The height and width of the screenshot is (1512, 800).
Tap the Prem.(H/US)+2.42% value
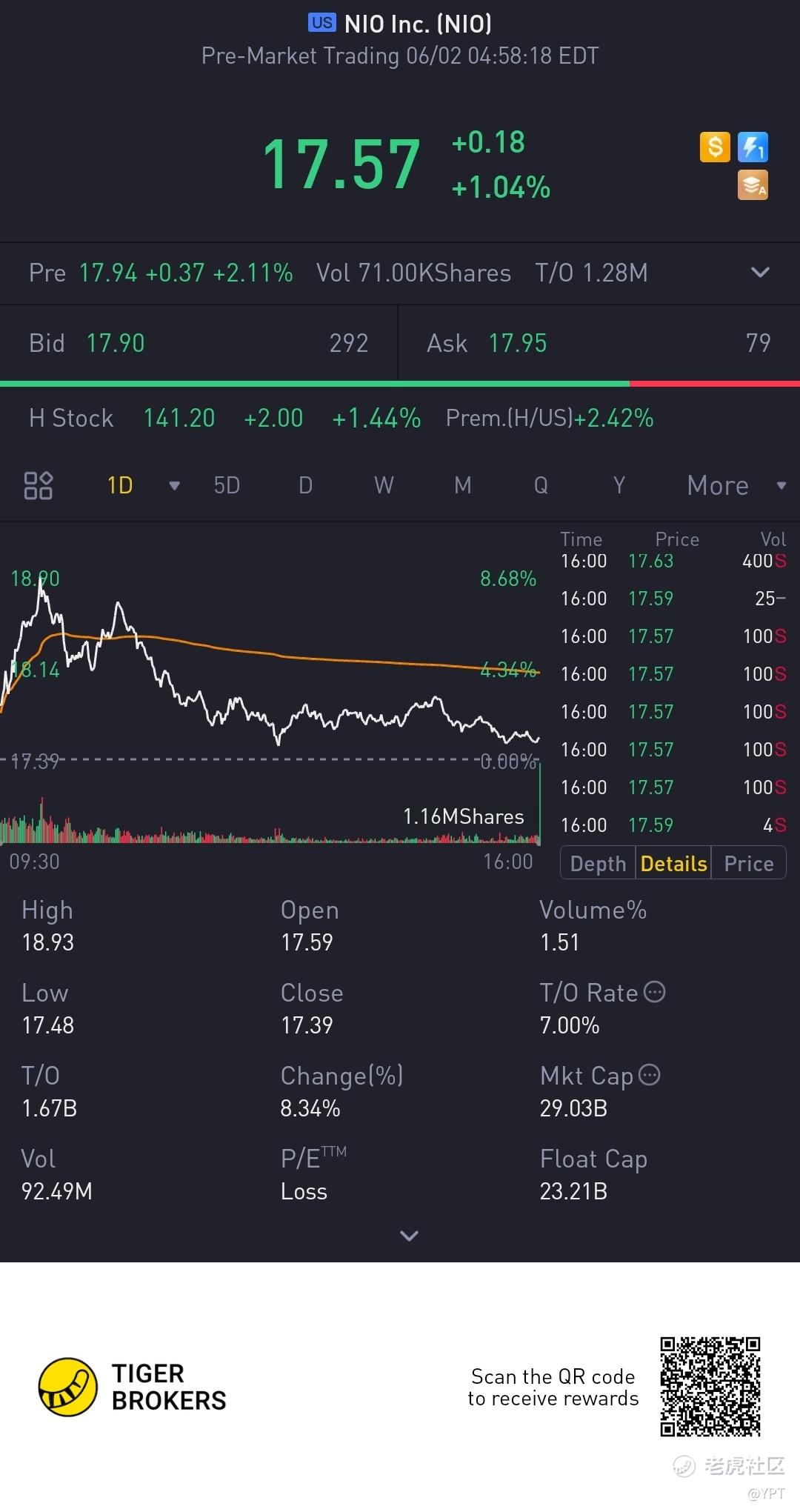click(550, 419)
